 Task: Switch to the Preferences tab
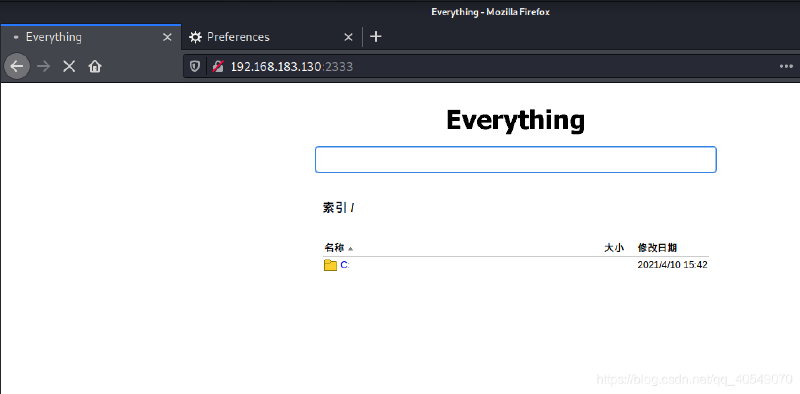(271, 37)
